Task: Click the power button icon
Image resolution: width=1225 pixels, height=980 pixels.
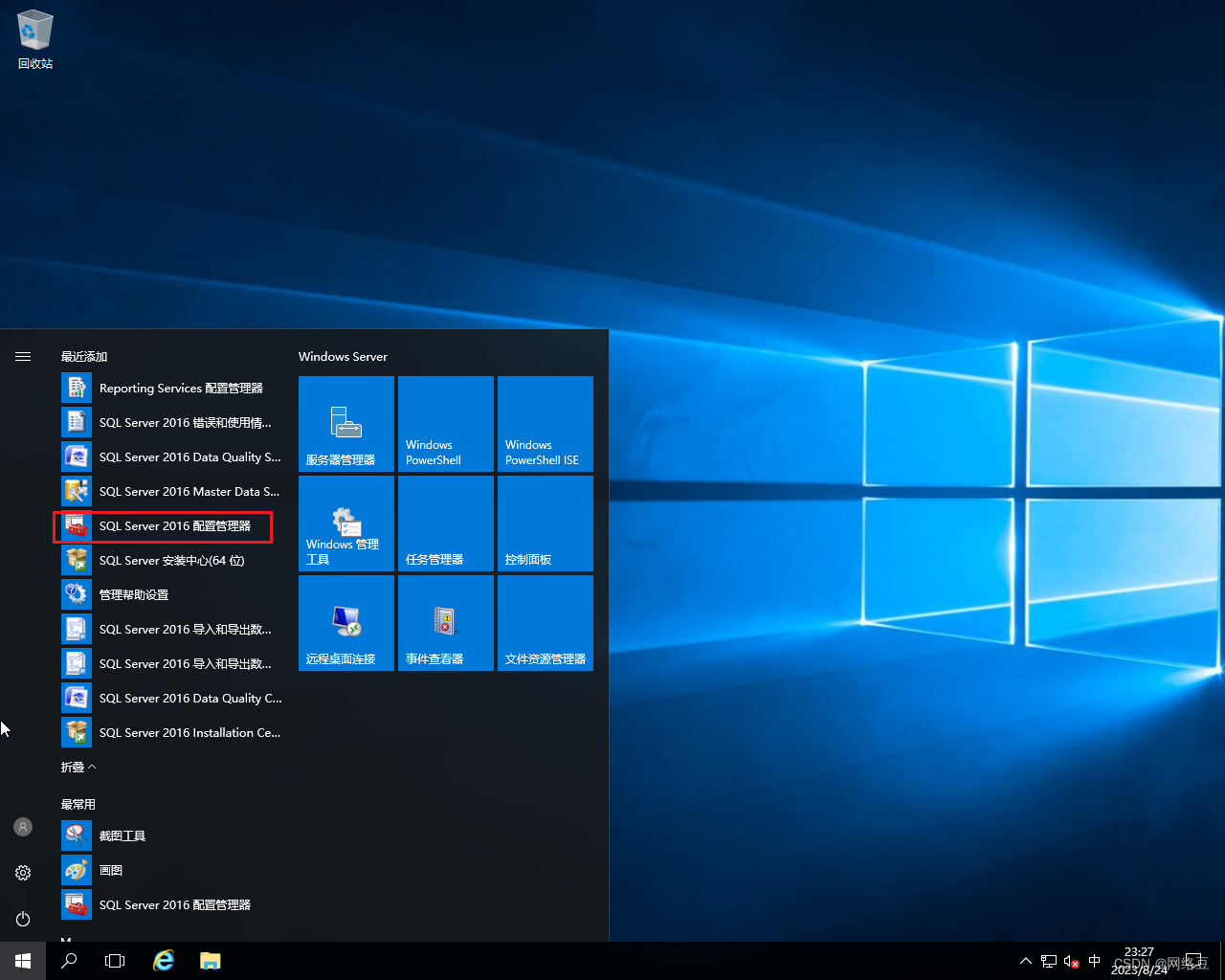Action: click(23, 919)
